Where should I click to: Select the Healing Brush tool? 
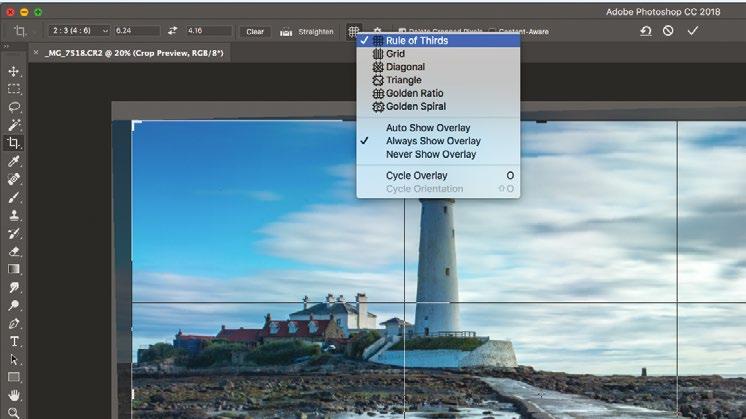[13, 179]
